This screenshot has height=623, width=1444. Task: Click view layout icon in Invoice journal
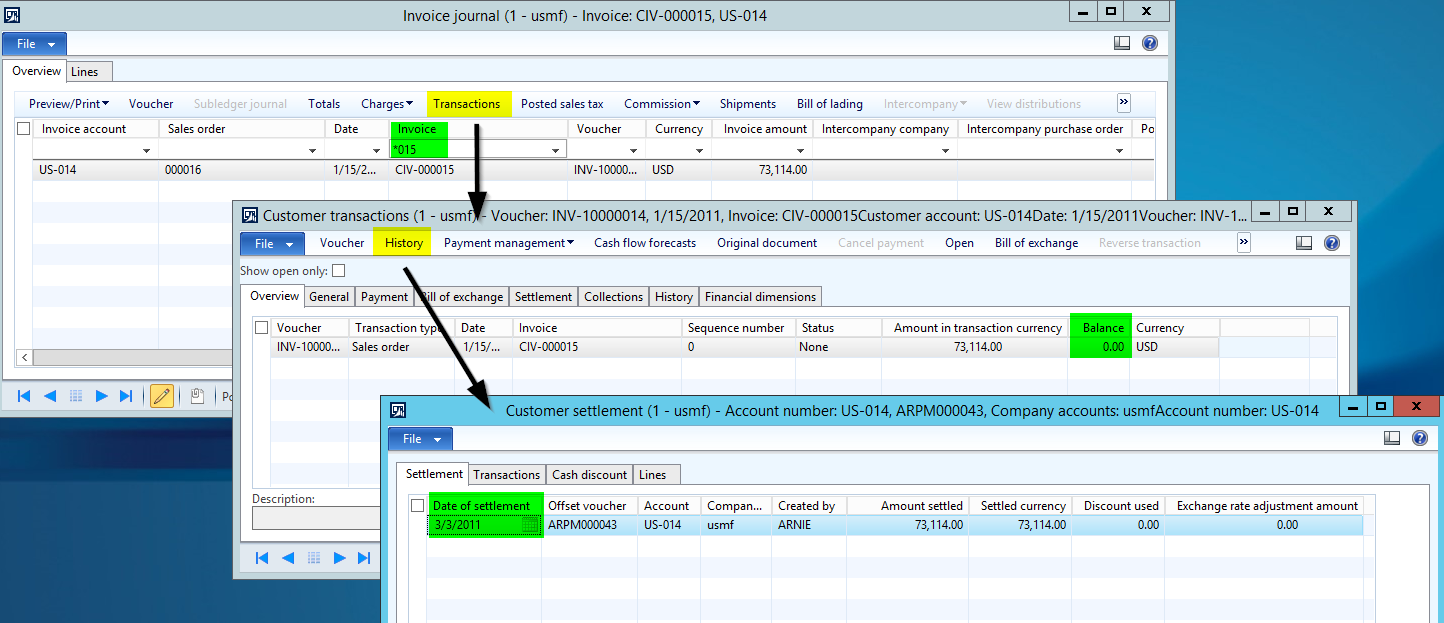[1122, 43]
